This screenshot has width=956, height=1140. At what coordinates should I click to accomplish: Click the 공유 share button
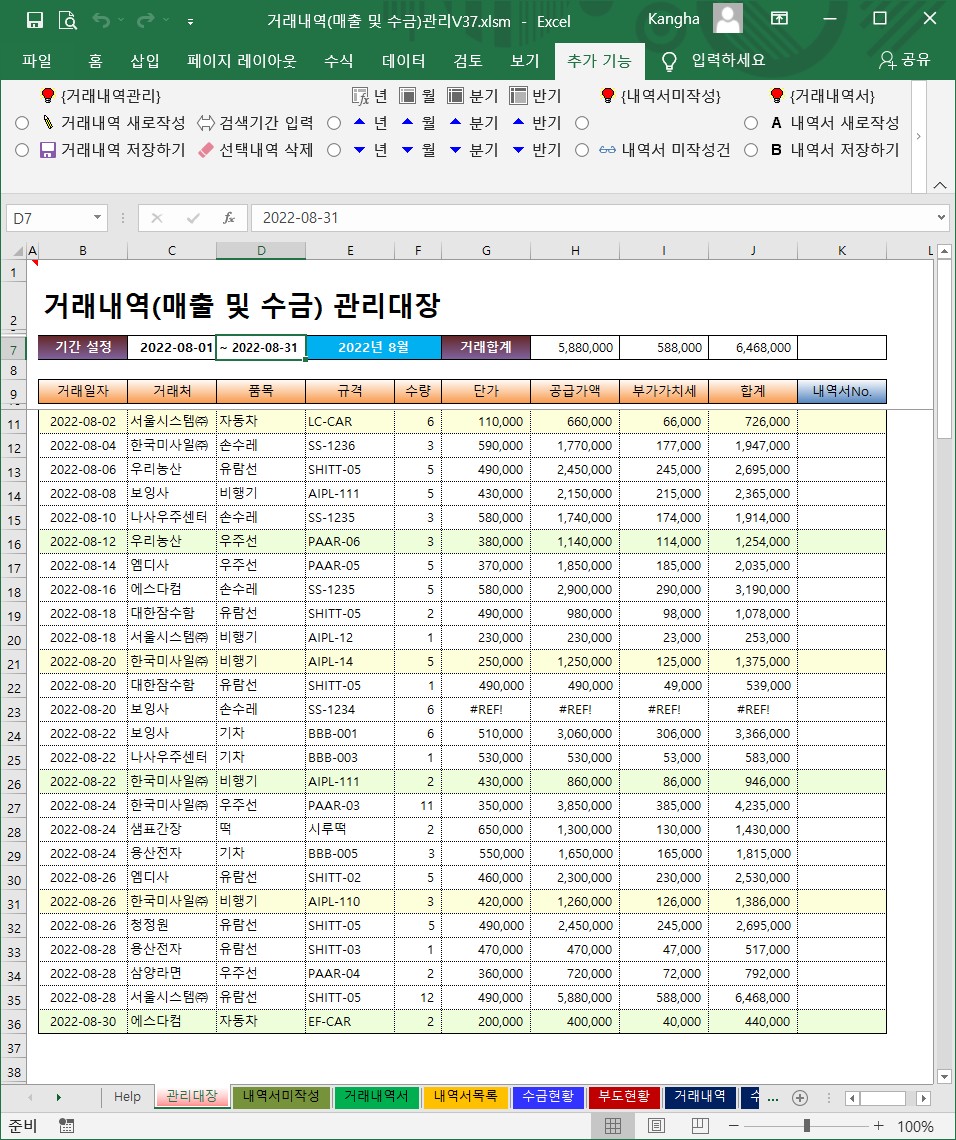click(x=904, y=60)
